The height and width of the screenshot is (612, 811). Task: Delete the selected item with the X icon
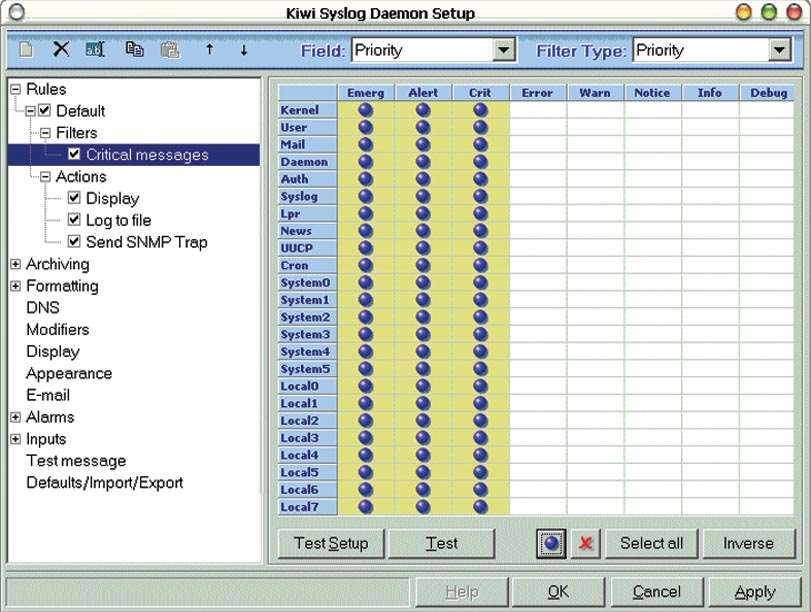(61, 50)
